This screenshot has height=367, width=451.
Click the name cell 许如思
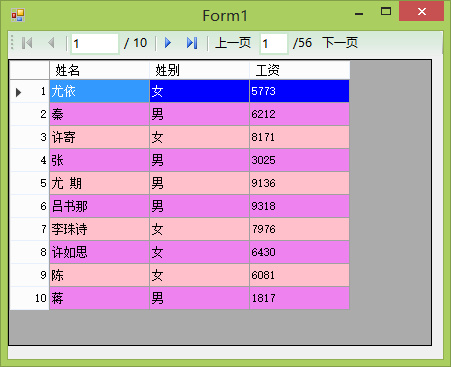tap(99, 252)
